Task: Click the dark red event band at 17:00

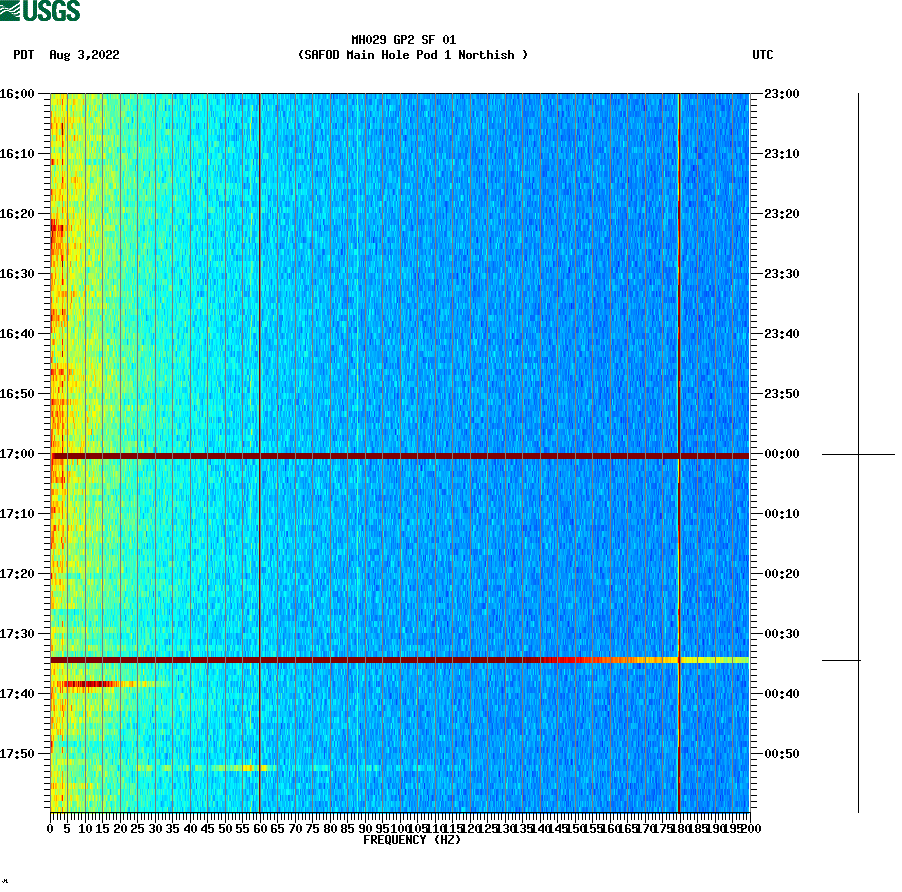Action: click(400, 454)
